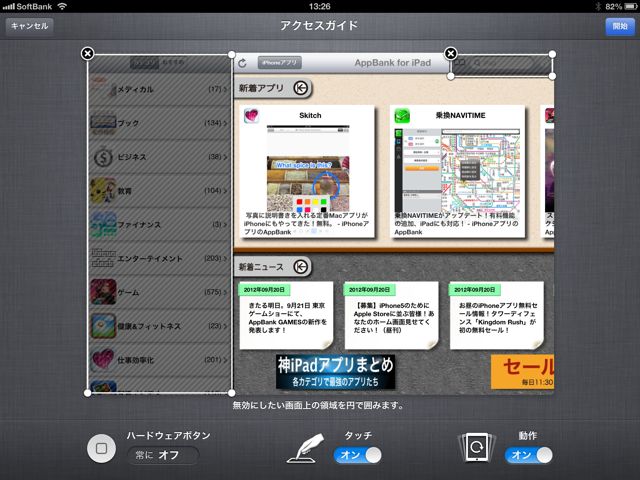Tap the ファイナンス category icon

pyautogui.click(x=103, y=224)
